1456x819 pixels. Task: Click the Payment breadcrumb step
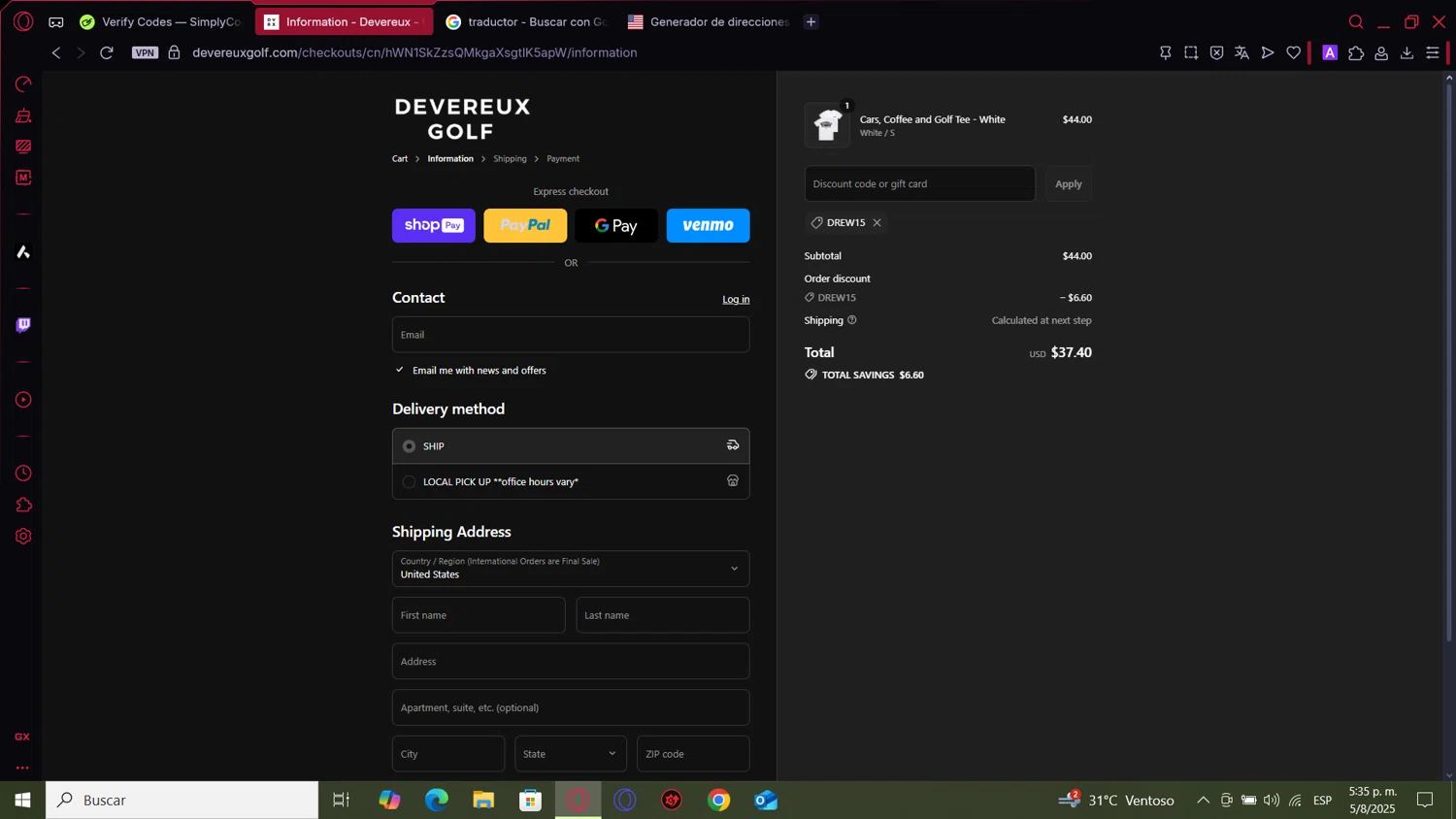[563, 158]
